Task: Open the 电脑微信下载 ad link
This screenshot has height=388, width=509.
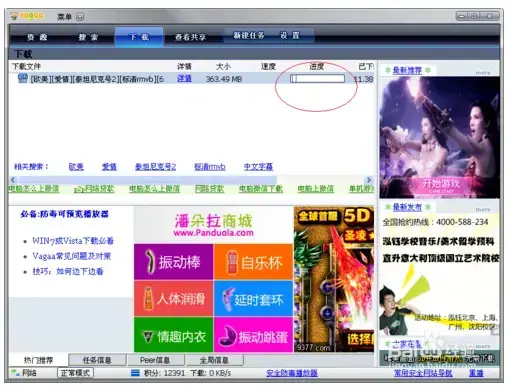Action: point(261,189)
